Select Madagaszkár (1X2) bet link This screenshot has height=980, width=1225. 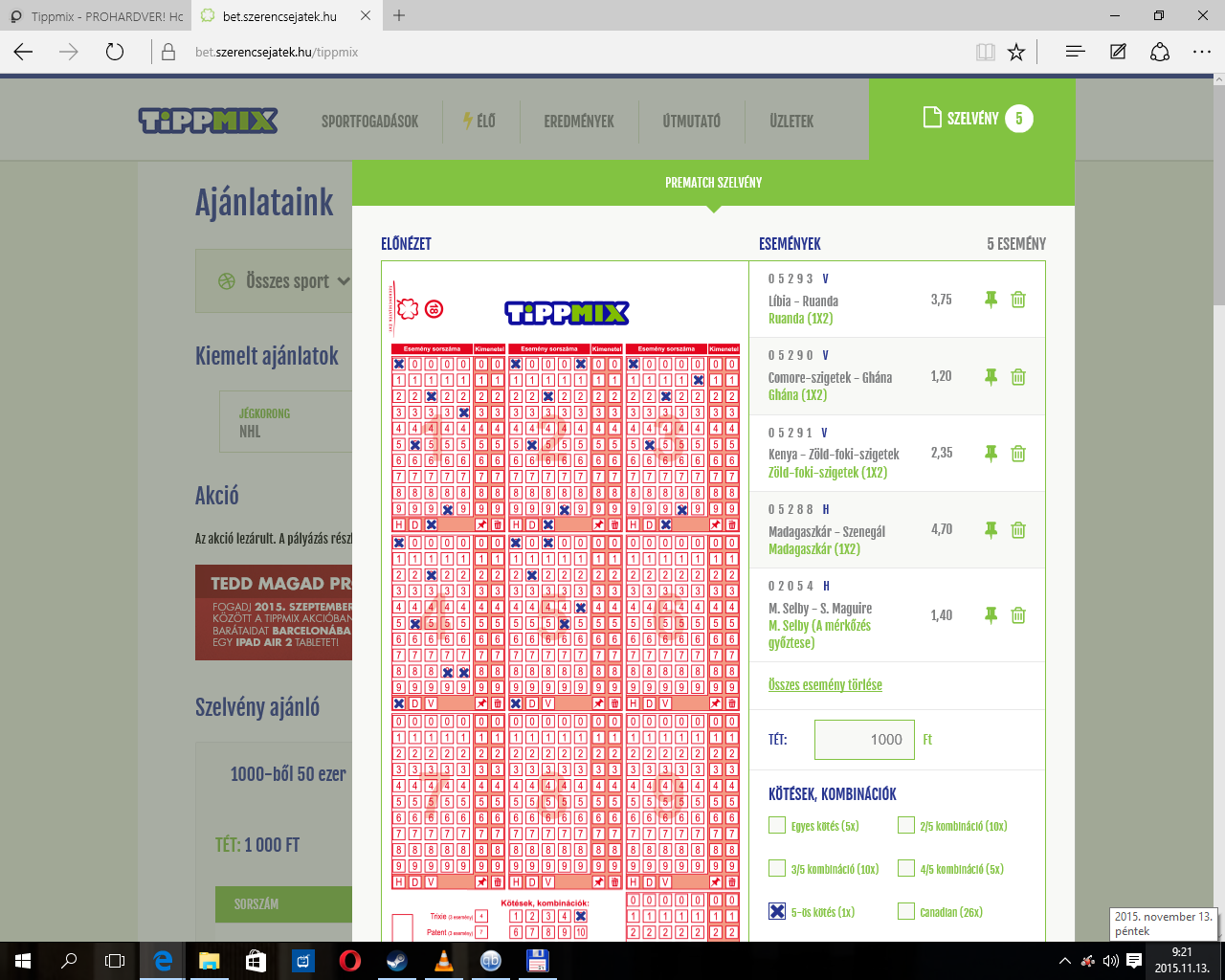814,549
